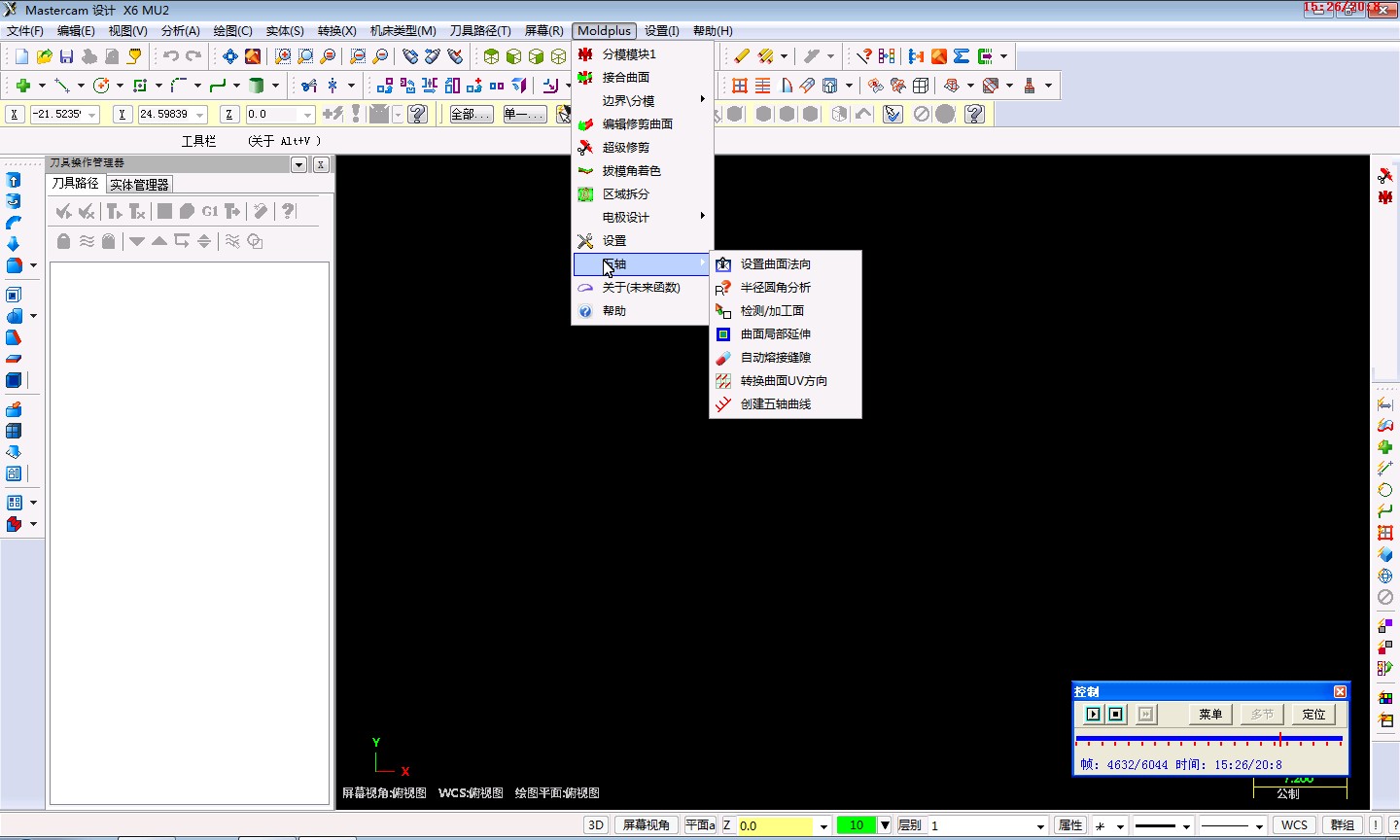Choose 自动熔接缝隙 from the submenu
This screenshot has height=840, width=1400.
786,358
